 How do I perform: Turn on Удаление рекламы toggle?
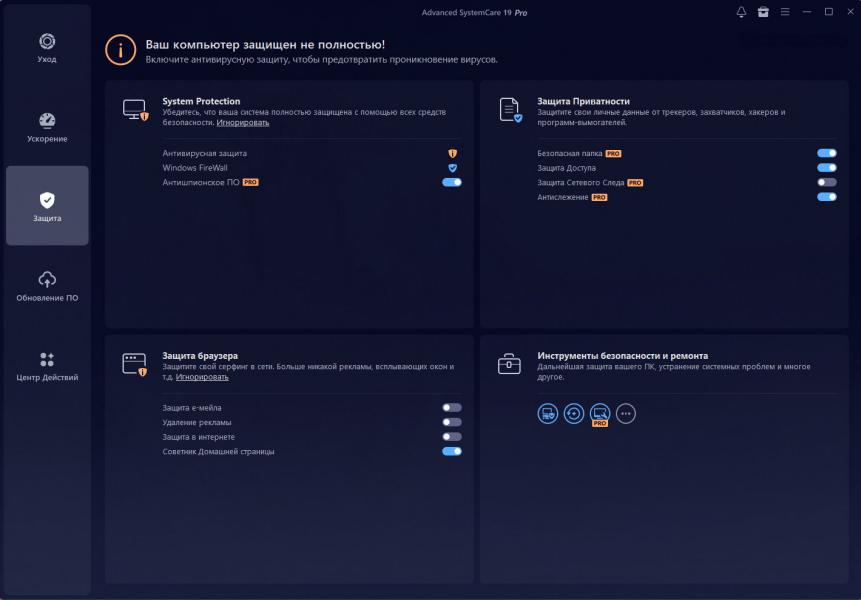(x=452, y=422)
